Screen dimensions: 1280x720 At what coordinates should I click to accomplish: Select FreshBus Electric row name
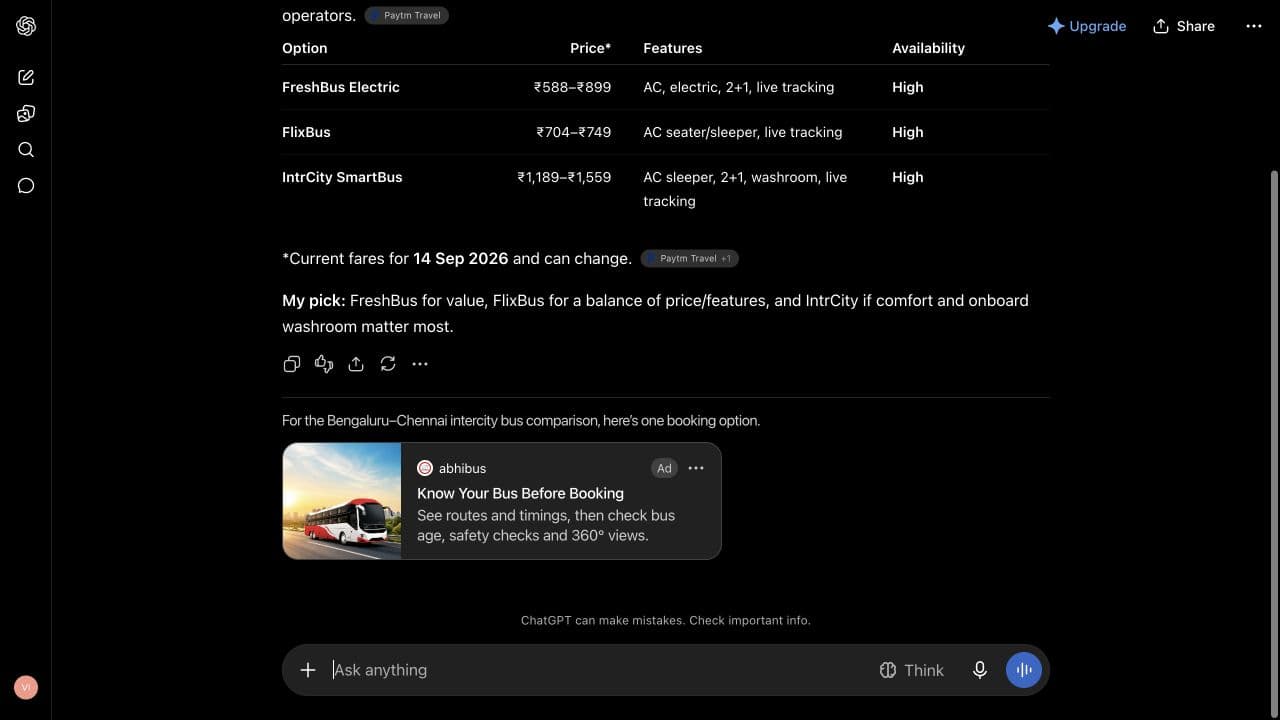click(341, 87)
